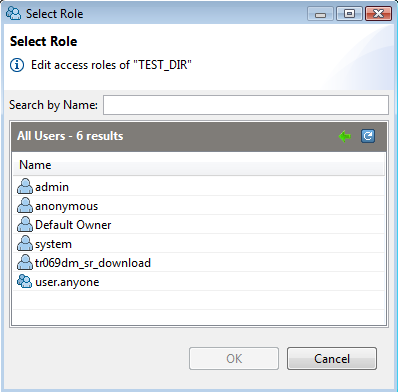Choose Default Owner from the user list

(199, 225)
